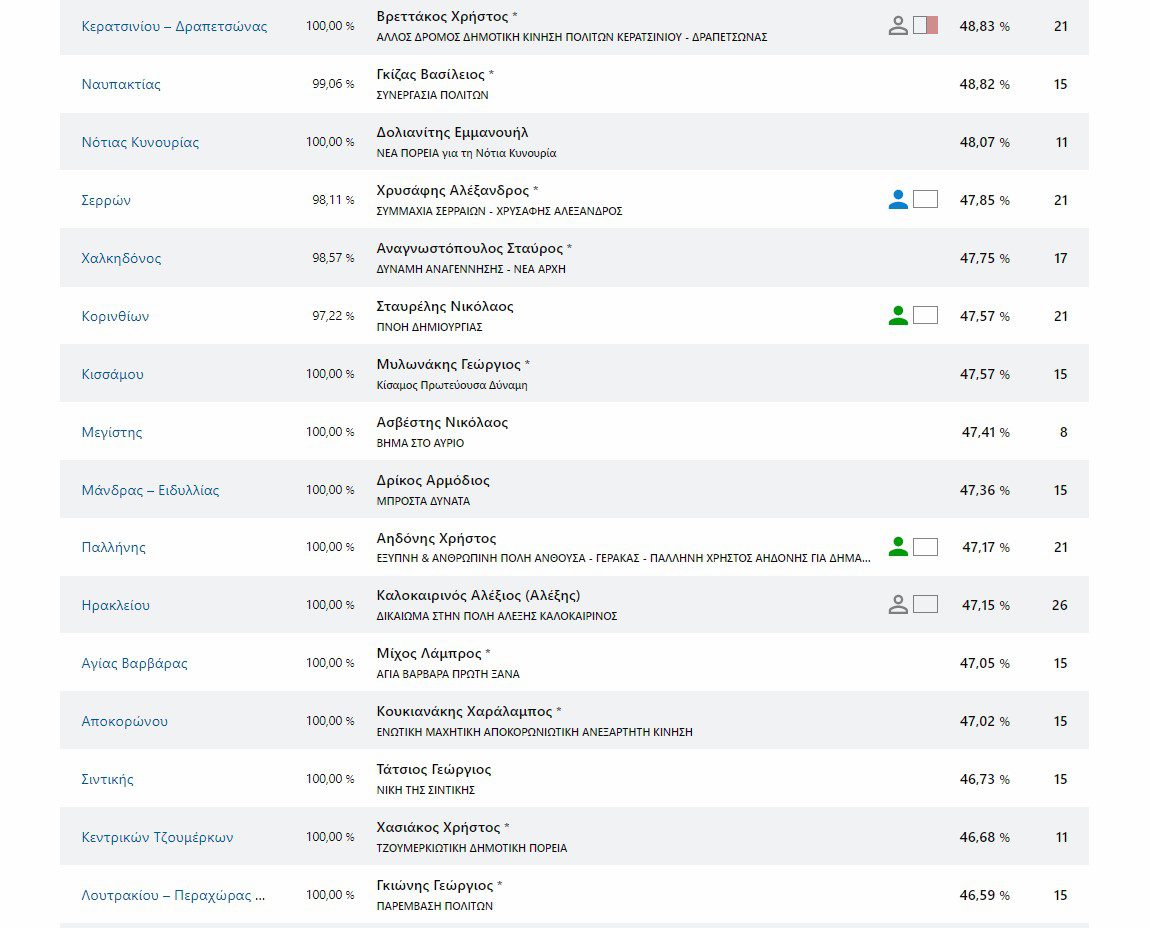Click party name ΔΥΝΑΜΗ ΑΝΑΓΕΝΝΗΣΗΣ - ΝΕΑ ΑΡΧΗ

coord(471,269)
